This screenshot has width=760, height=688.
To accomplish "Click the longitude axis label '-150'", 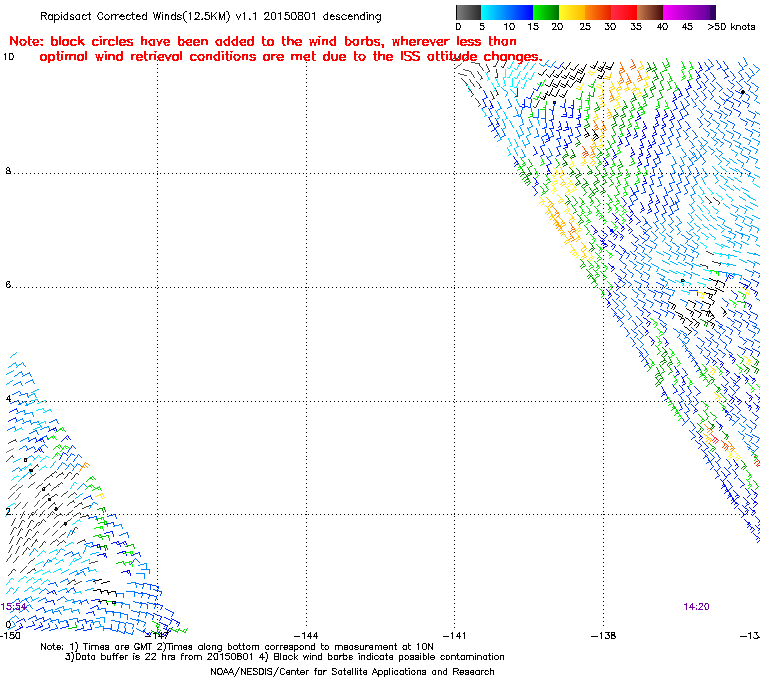I will (x=10, y=636).
